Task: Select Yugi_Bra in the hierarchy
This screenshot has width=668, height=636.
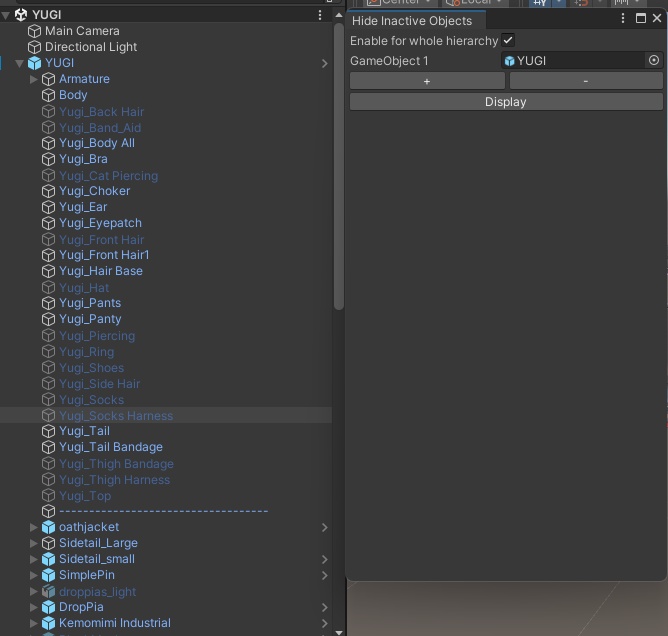Action: pos(83,159)
